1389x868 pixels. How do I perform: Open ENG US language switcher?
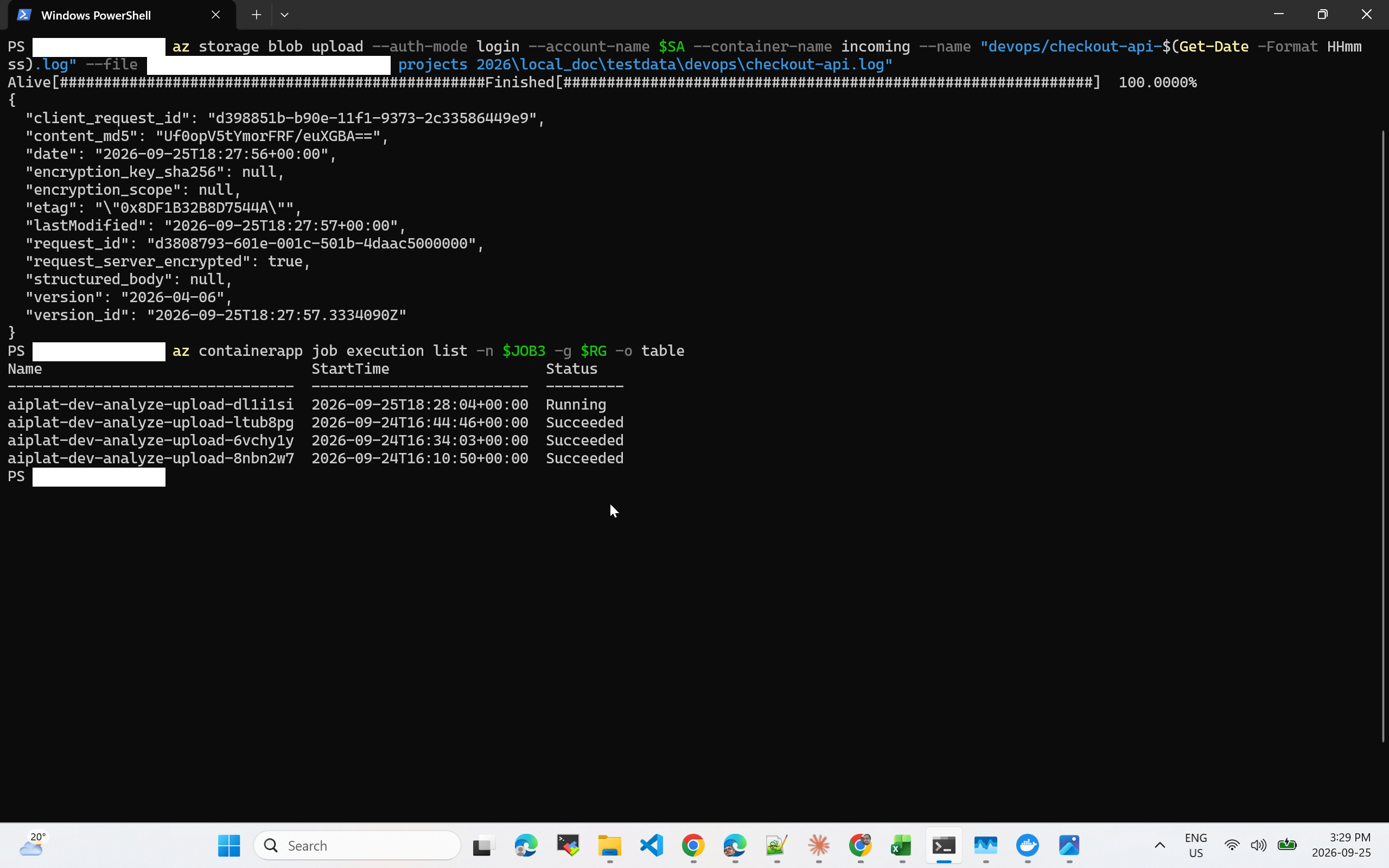[x=1196, y=845]
